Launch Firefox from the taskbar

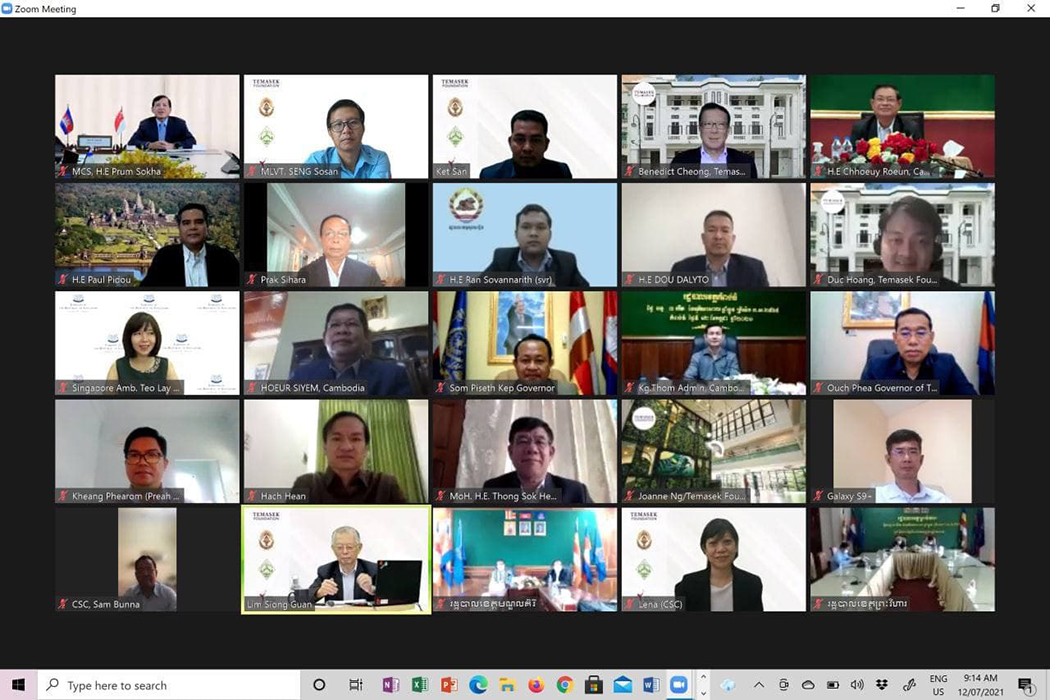click(x=536, y=685)
